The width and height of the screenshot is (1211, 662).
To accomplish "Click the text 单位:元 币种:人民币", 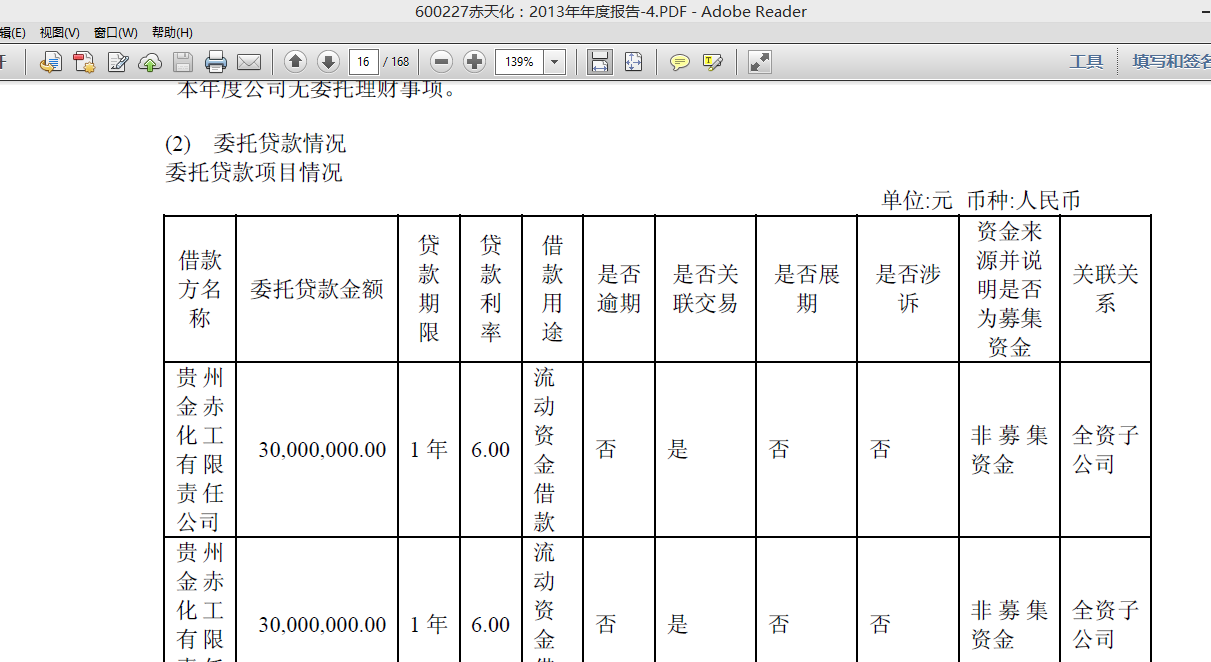I will (981, 200).
